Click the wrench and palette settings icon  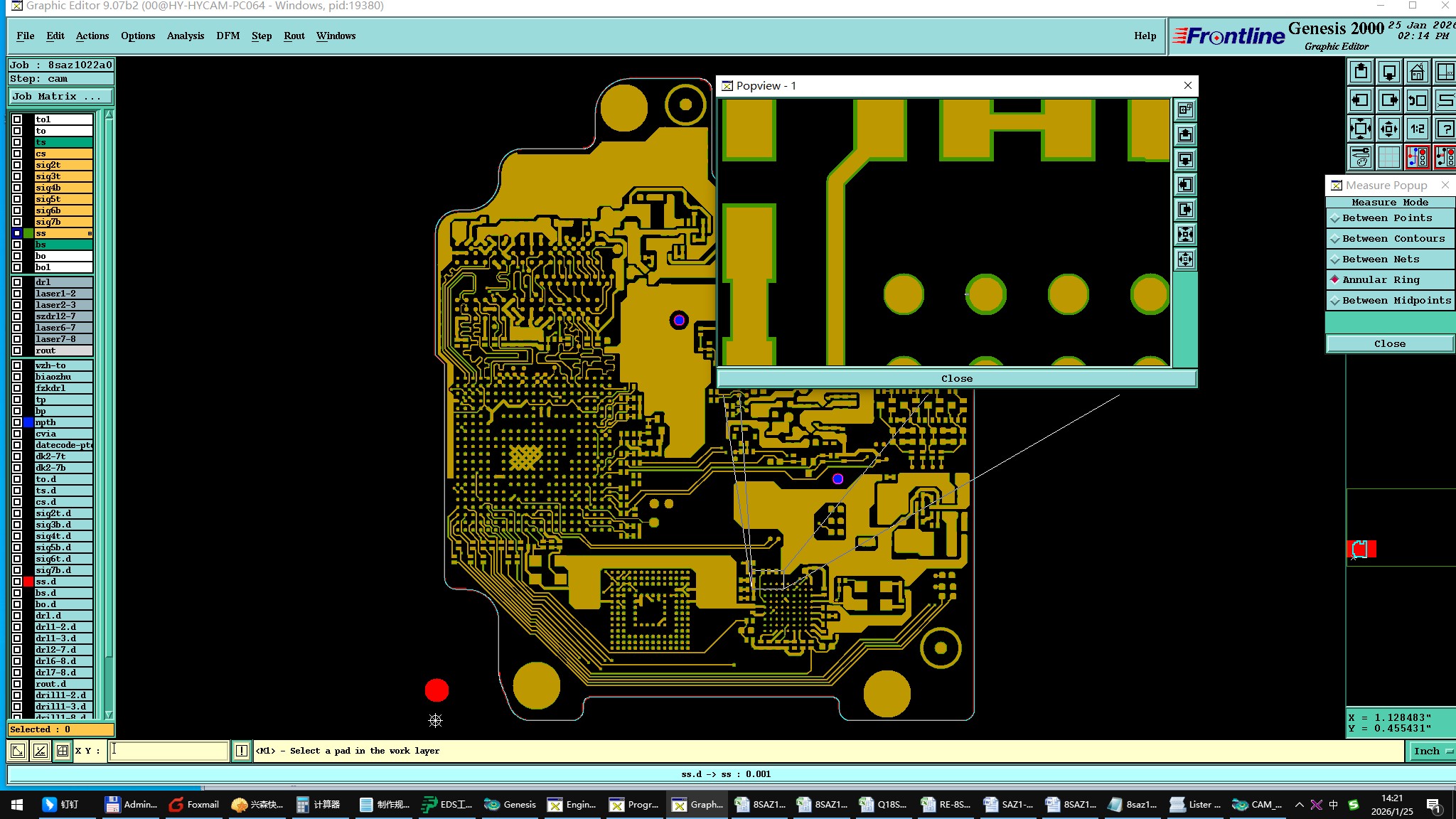coord(1360,157)
